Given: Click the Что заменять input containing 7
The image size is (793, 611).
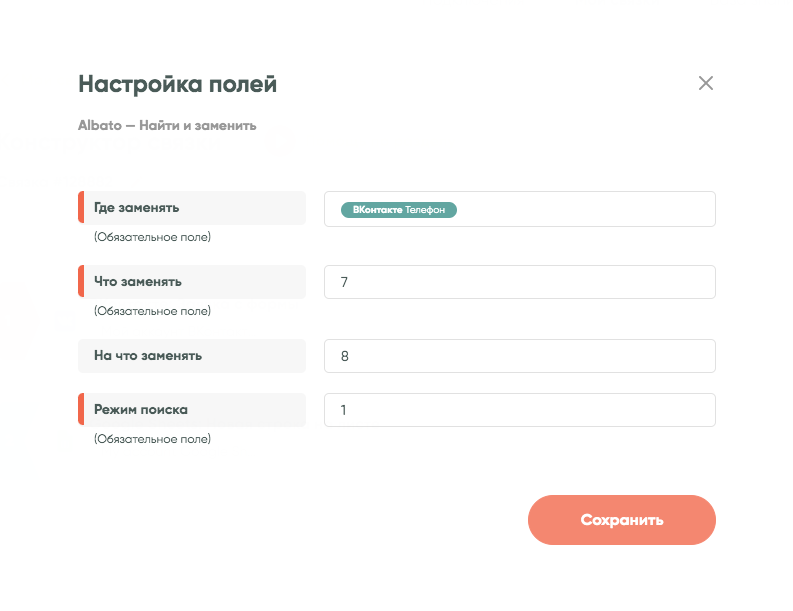Looking at the screenshot, I should 519,282.
